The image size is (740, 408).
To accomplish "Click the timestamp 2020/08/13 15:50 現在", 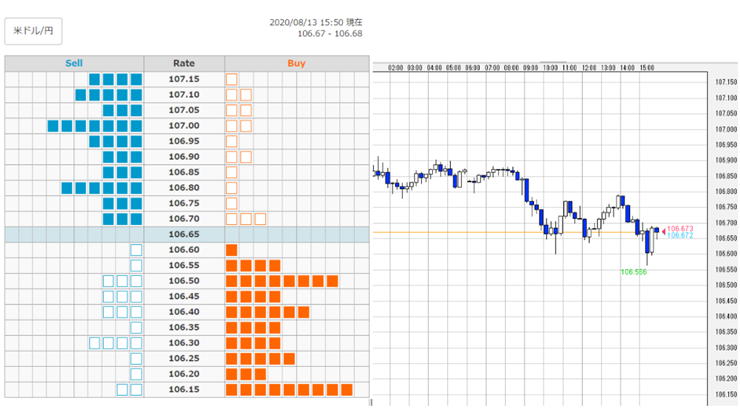I will pyautogui.click(x=316, y=22).
